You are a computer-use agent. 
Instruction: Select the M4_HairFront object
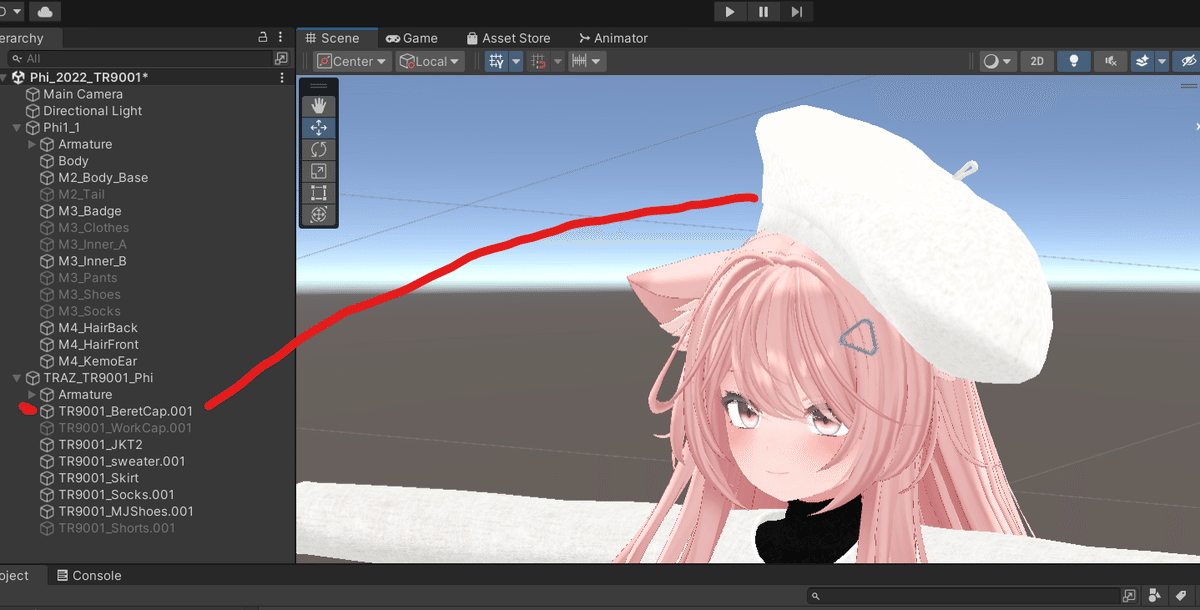tap(100, 344)
